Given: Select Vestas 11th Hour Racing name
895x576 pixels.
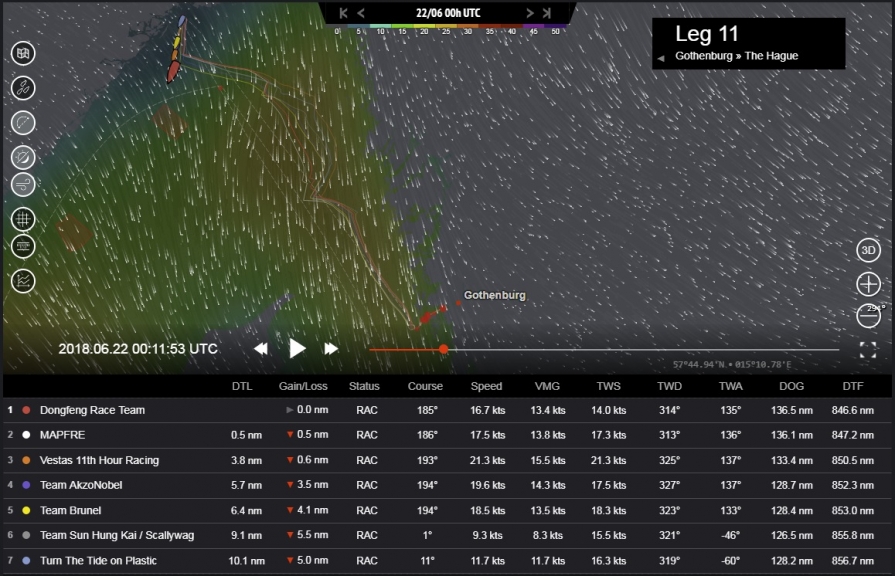Looking at the screenshot, I should (99, 460).
